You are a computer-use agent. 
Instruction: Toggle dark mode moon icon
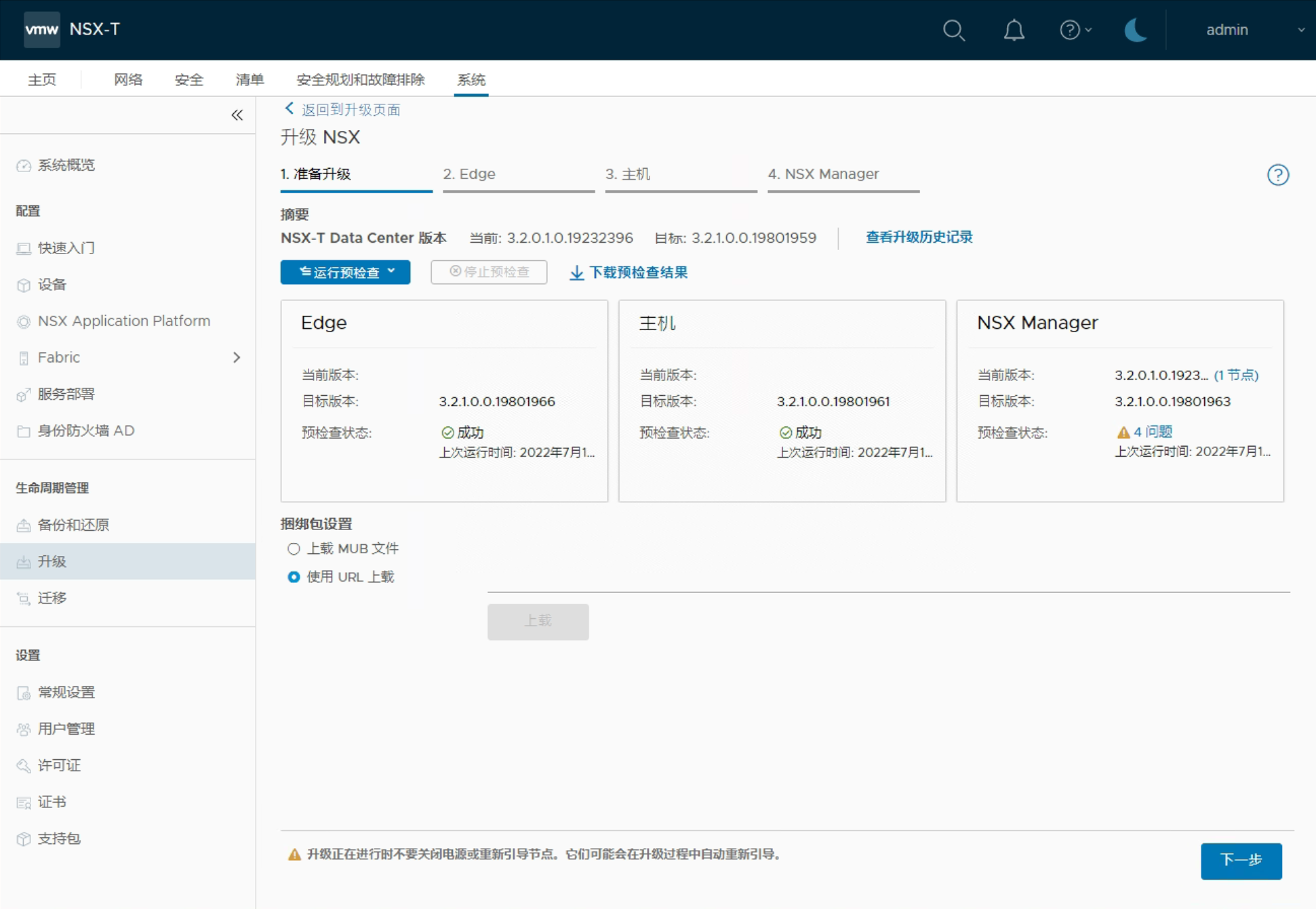coord(1135,30)
